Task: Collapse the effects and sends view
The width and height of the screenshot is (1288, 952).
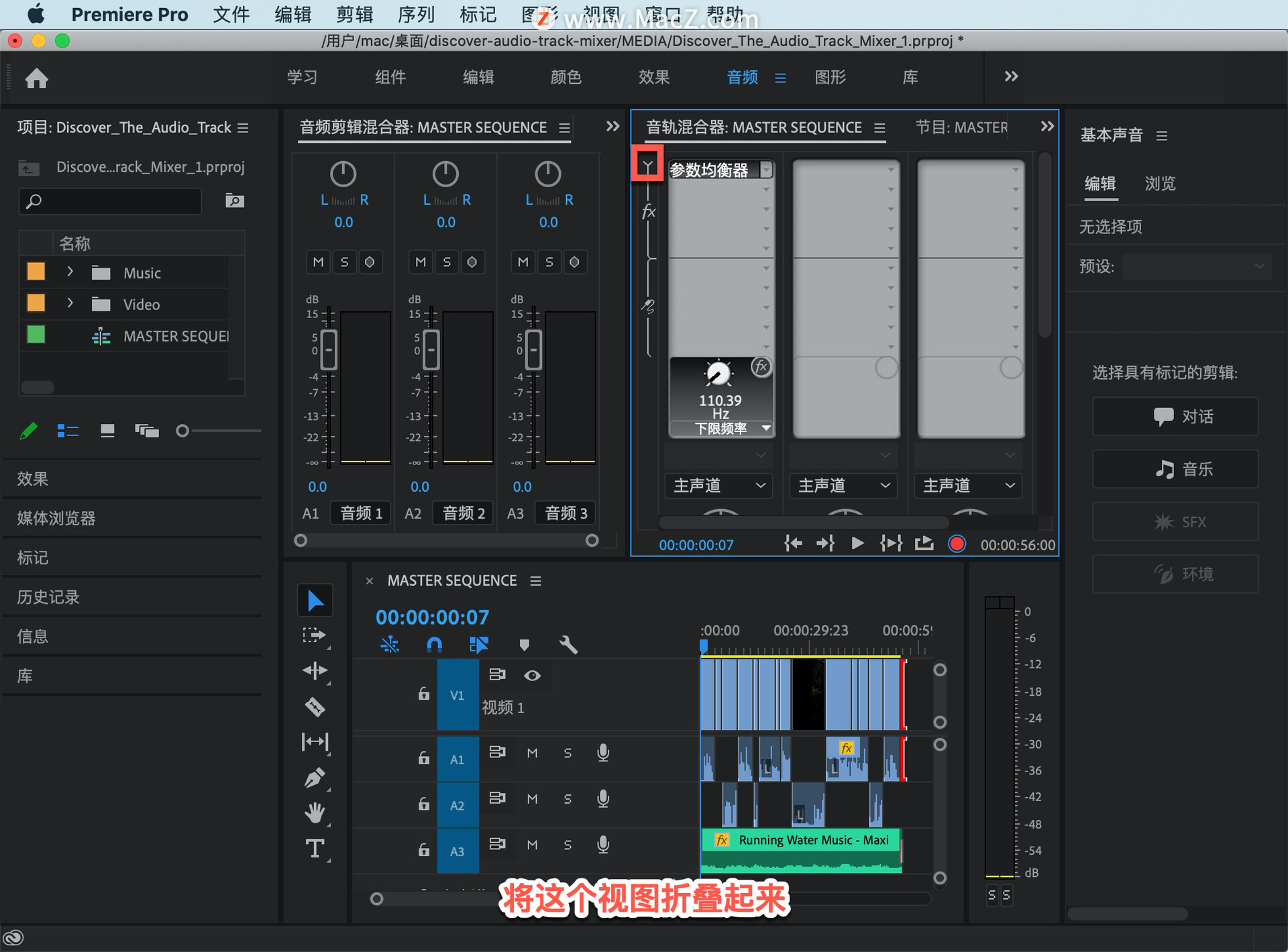Action: [647, 164]
